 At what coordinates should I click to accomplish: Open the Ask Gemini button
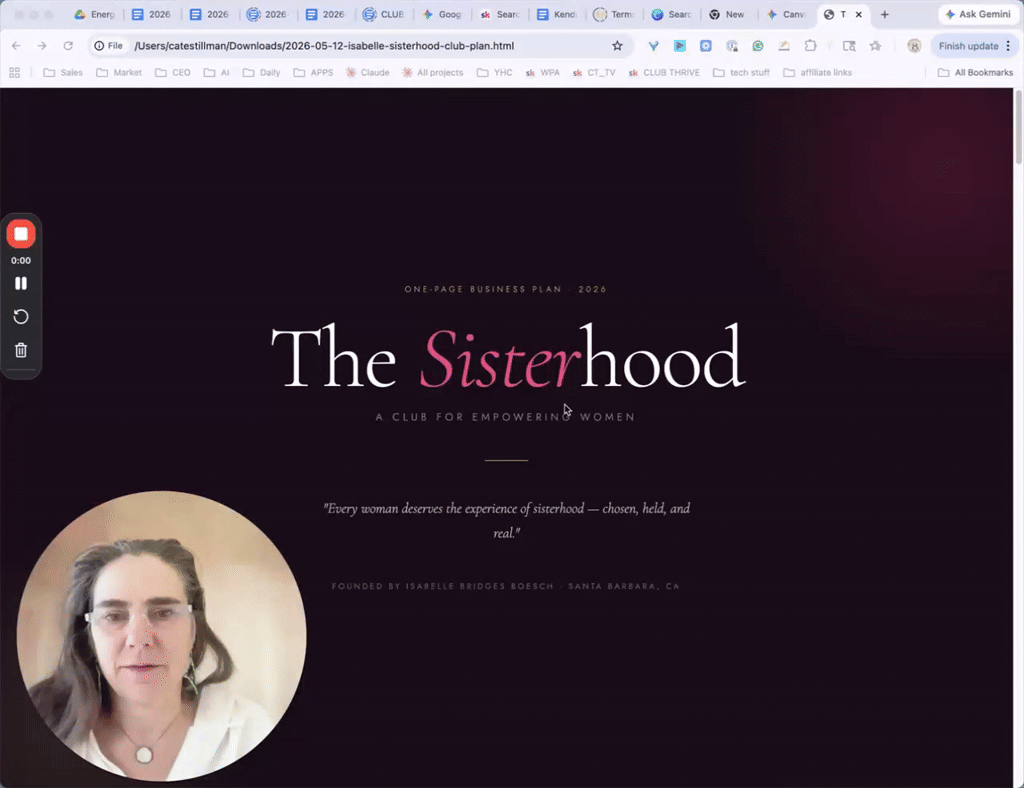tap(978, 14)
